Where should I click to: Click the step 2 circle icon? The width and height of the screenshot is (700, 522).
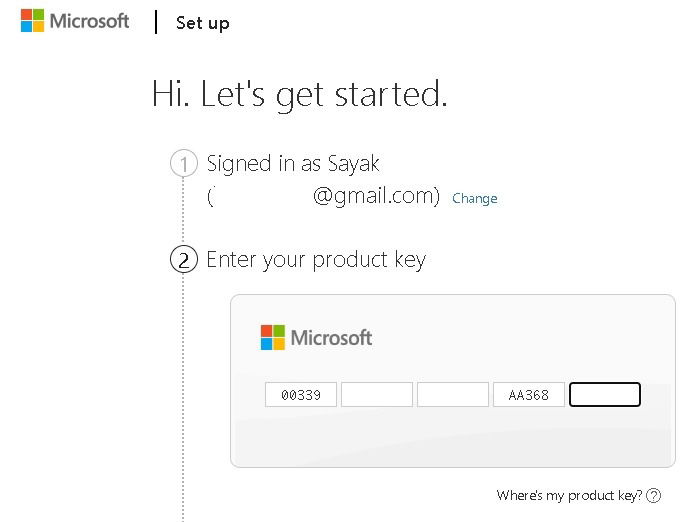click(x=183, y=259)
